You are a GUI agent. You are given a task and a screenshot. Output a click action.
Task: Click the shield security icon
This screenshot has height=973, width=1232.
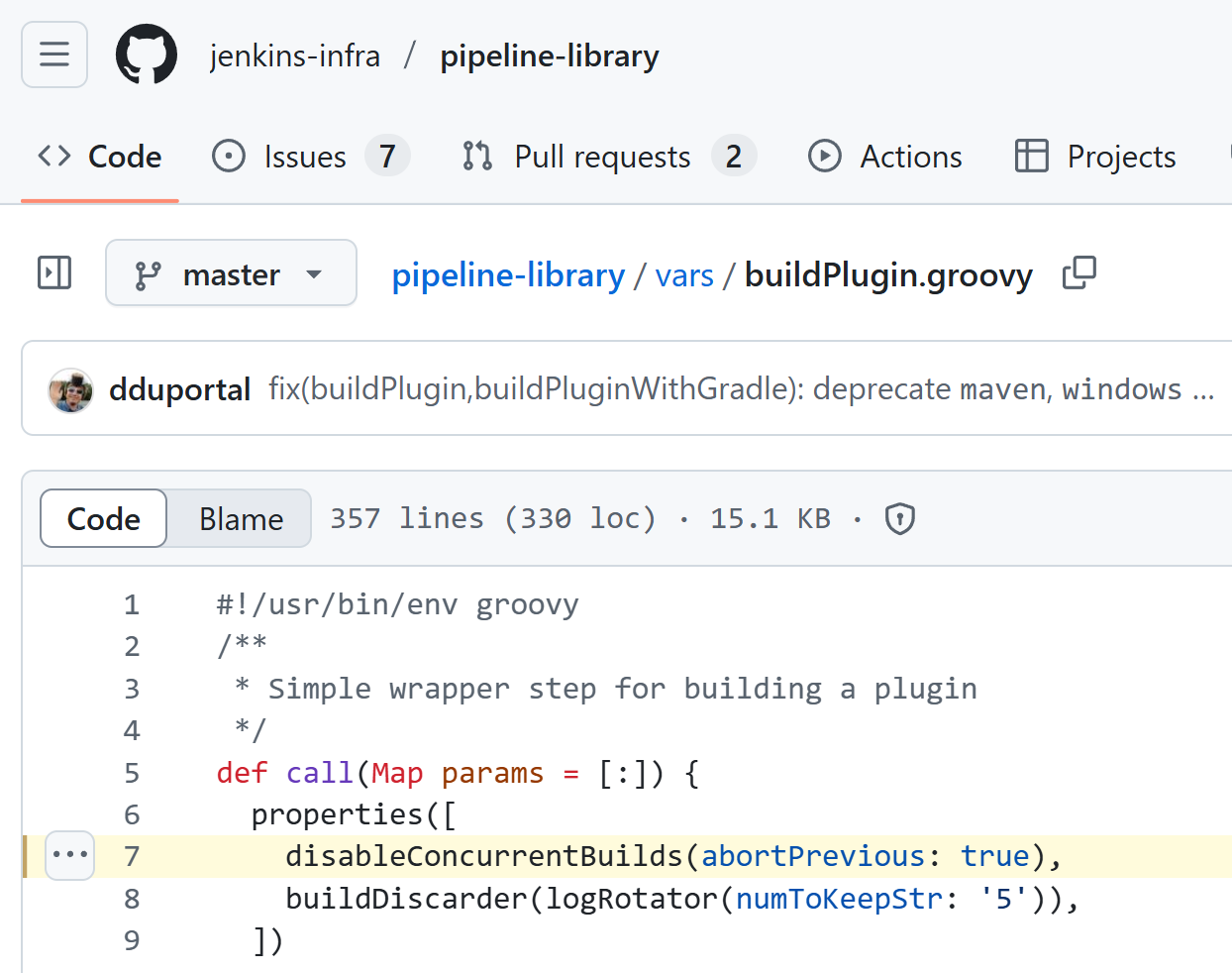(x=899, y=518)
